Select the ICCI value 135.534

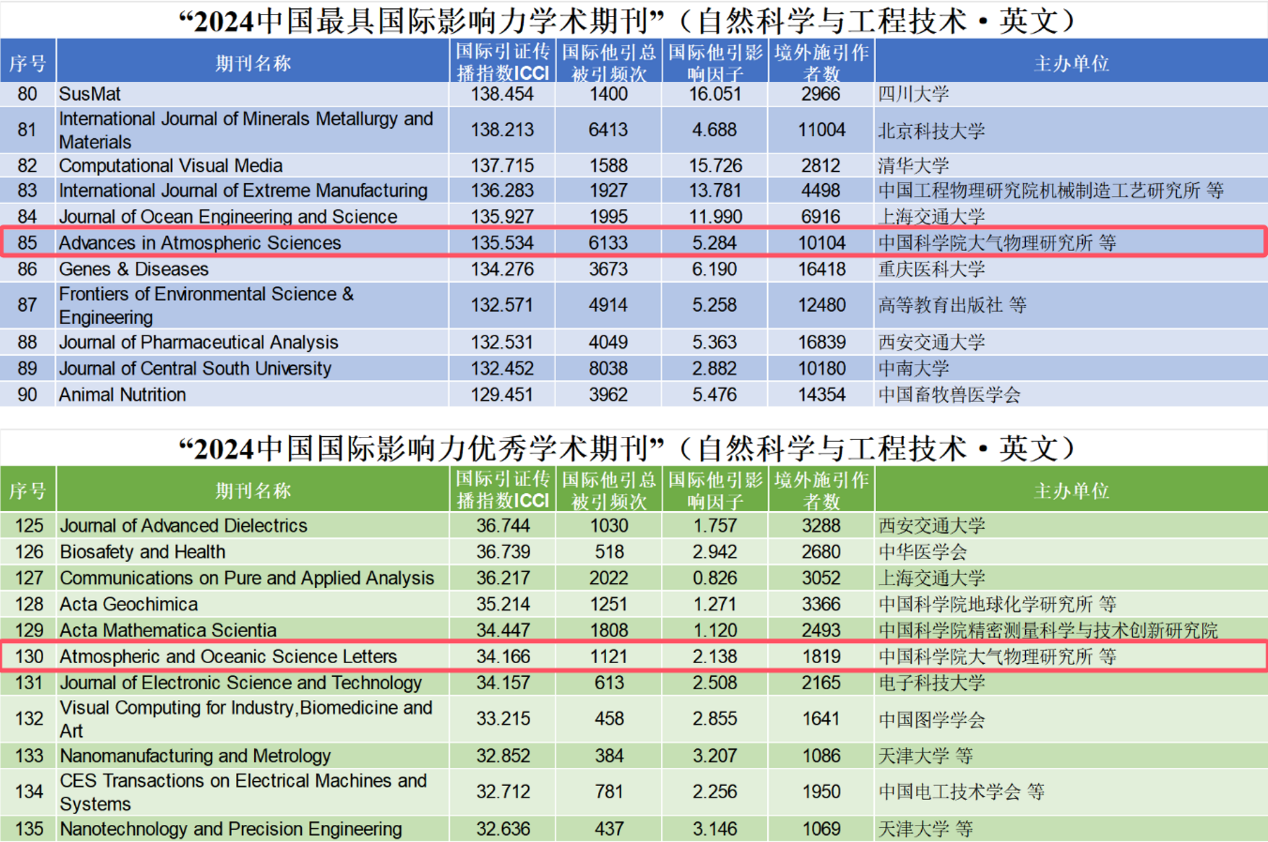click(x=503, y=243)
